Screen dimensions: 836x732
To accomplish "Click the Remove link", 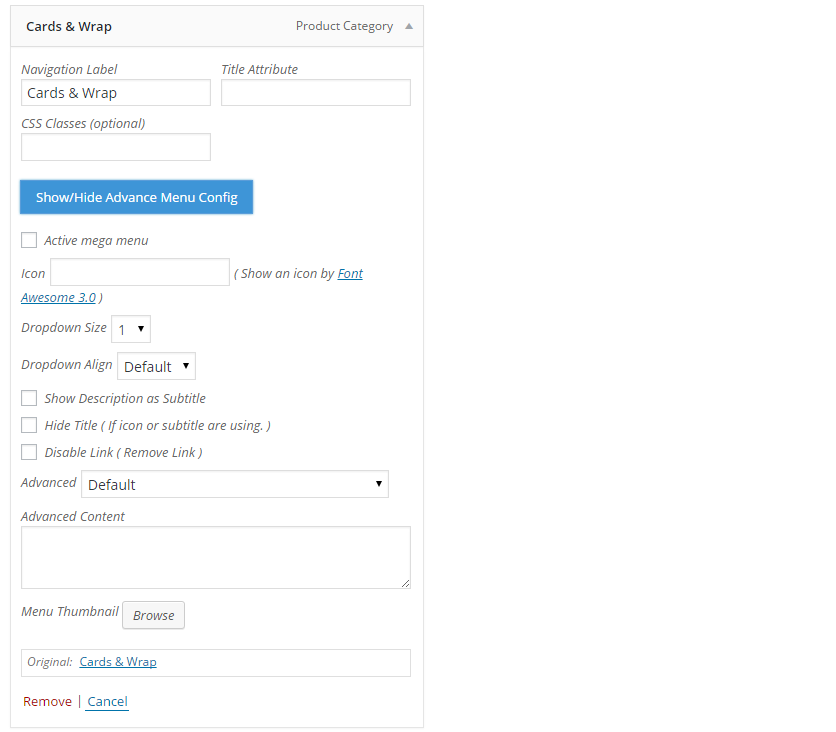I will click(x=47, y=702).
